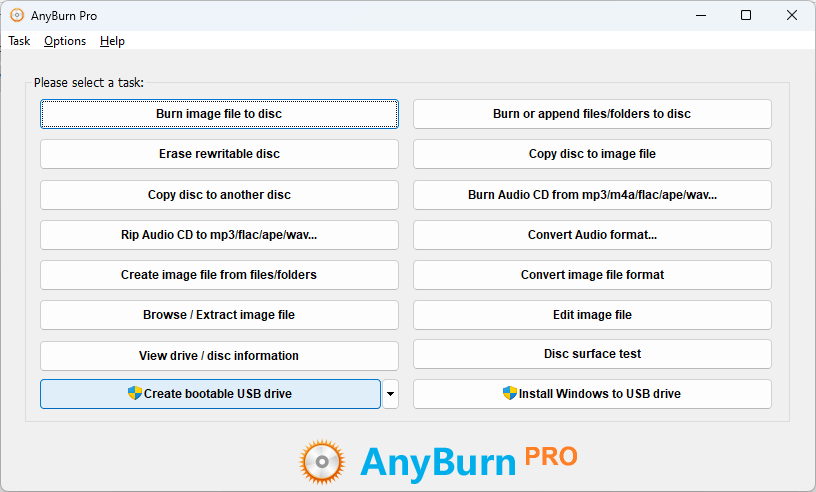
Task: Open the Task menu
Action: [x=19, y=41]
